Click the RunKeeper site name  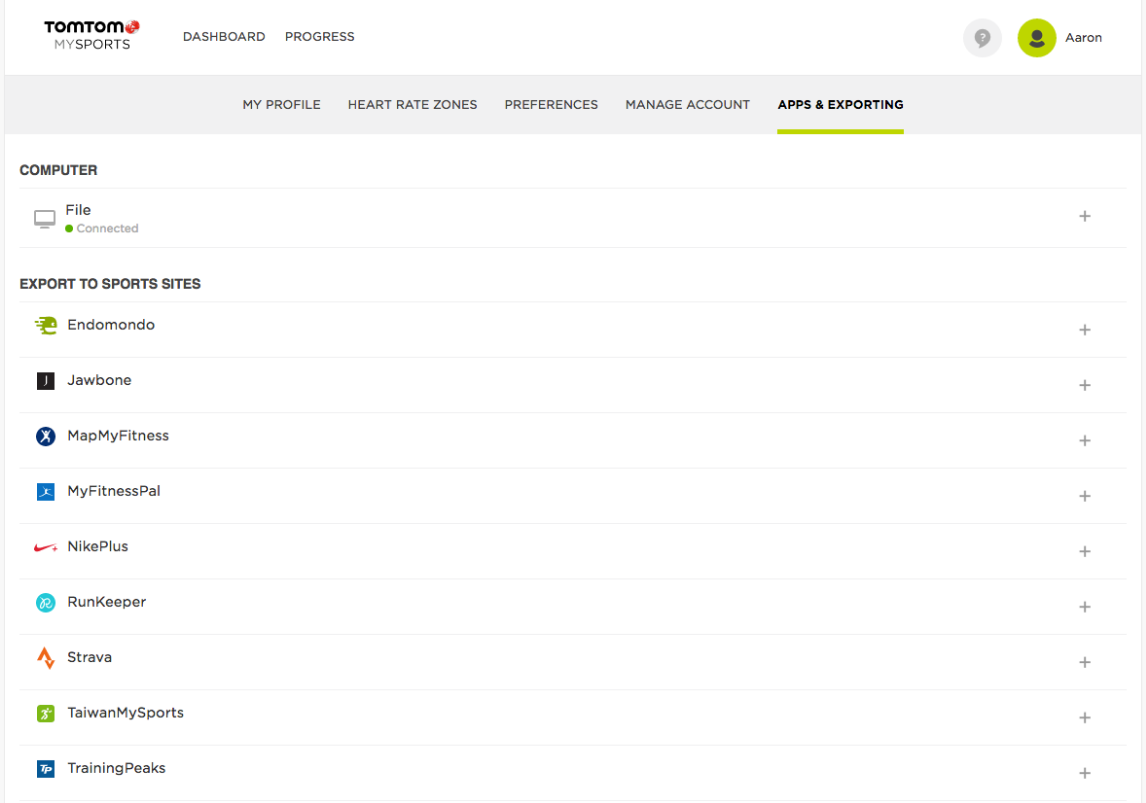[107, 602]
